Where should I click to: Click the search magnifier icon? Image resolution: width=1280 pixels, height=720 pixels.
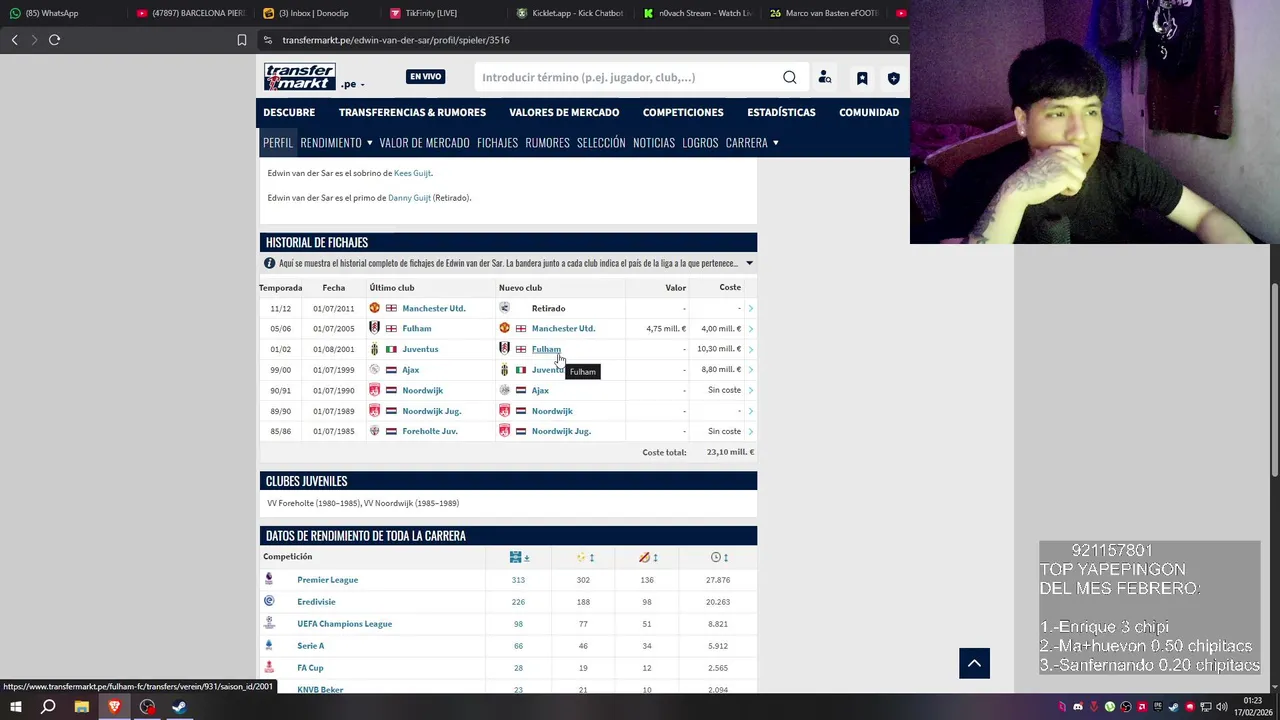[x=790, y=77]
